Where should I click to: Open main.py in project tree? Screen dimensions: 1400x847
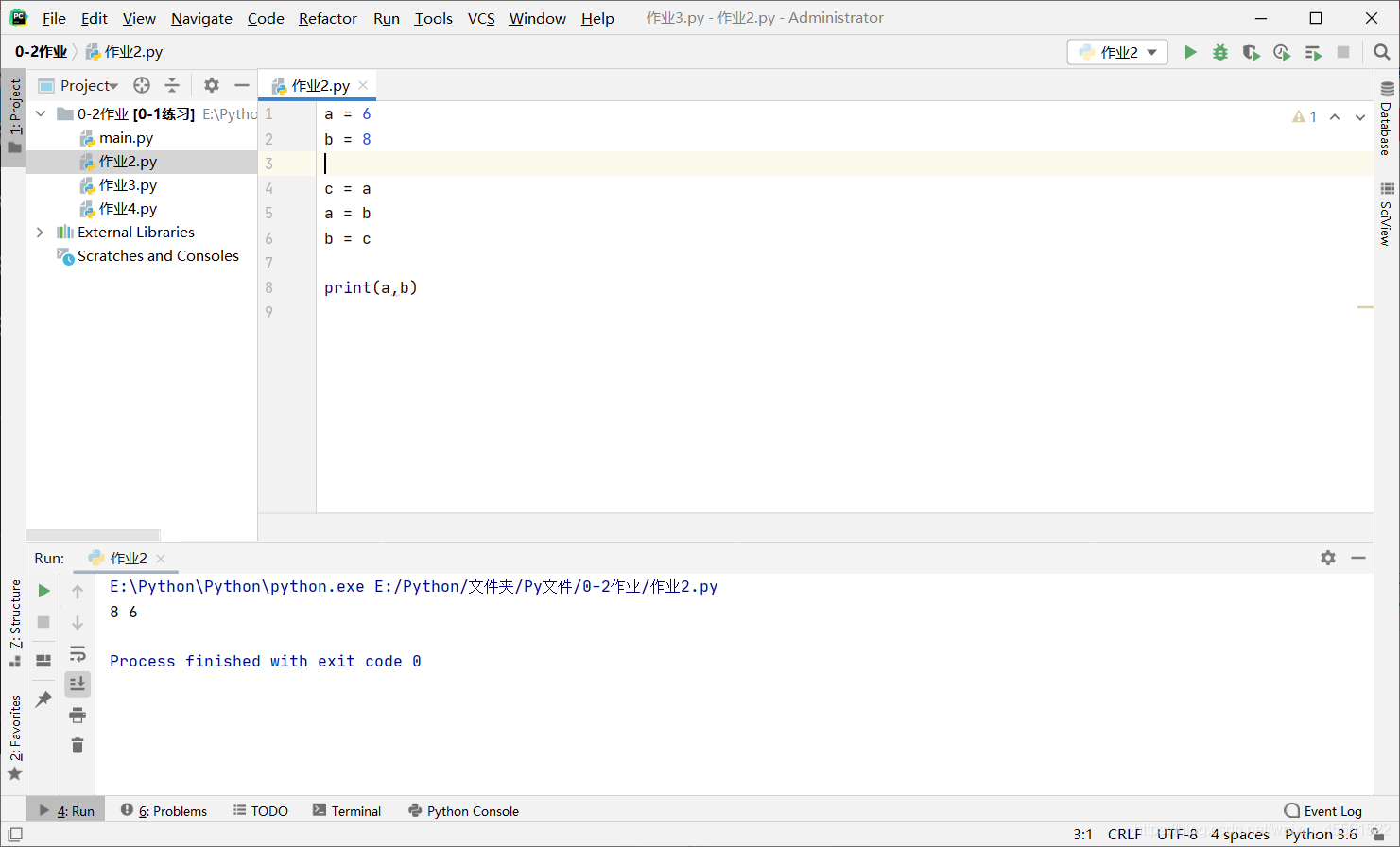coord(126,138)
